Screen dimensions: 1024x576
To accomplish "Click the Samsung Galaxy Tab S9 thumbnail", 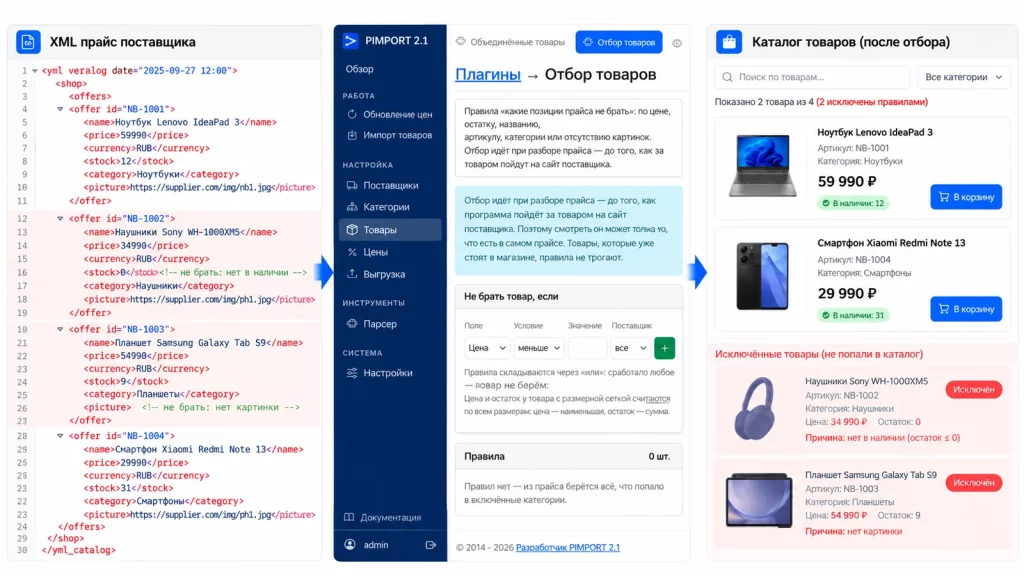I will 758,501.
